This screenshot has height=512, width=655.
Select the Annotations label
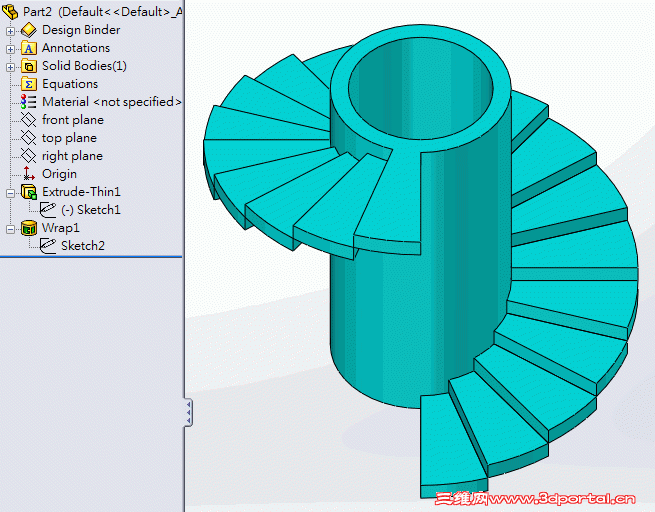(x=76, y=48)
